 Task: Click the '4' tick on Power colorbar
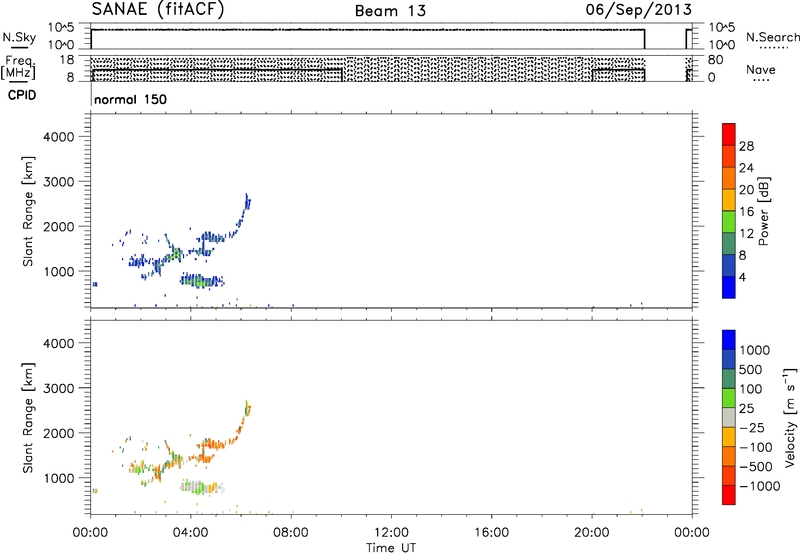click(742, 278)
